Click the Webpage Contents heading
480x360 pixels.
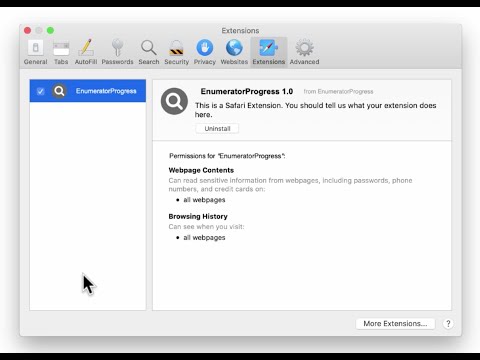(201, 170)
